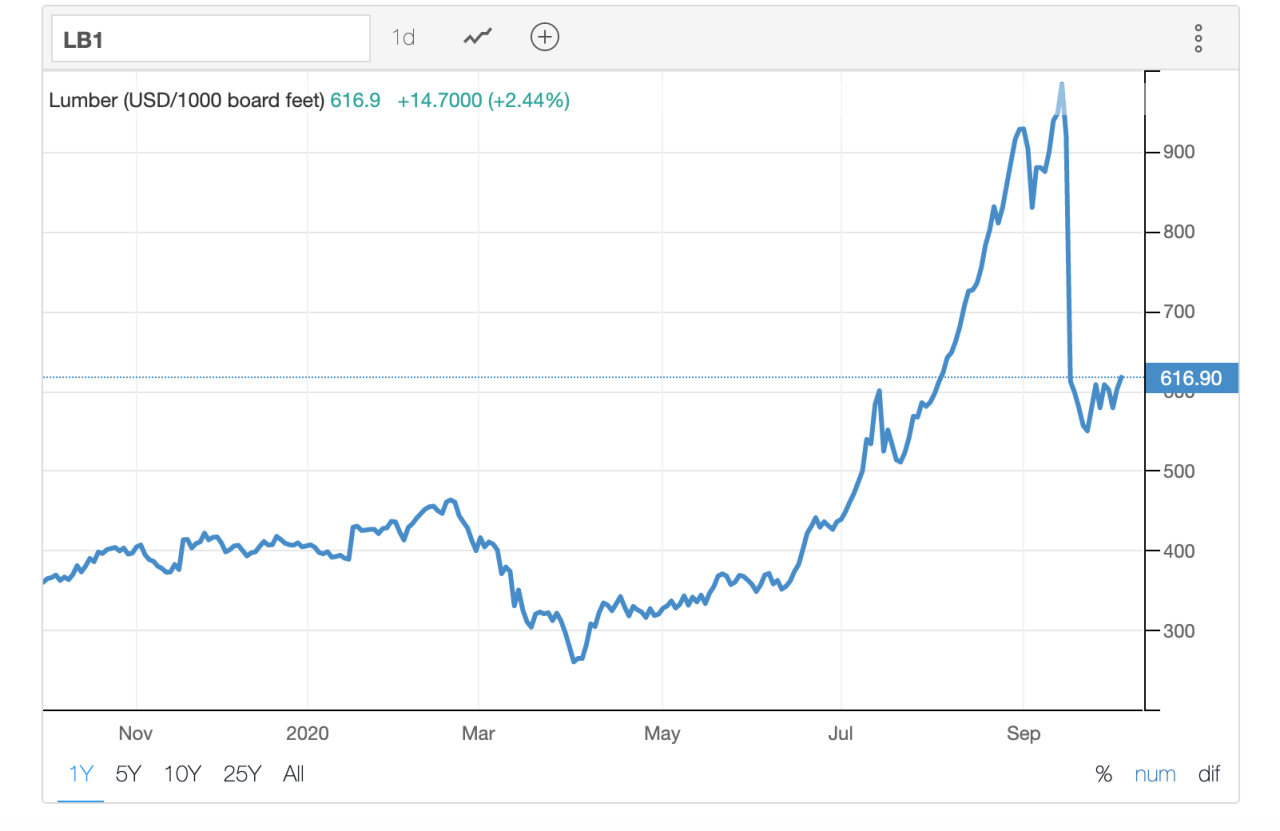Switch to the 5Y time range

click(x=129, y=774)
